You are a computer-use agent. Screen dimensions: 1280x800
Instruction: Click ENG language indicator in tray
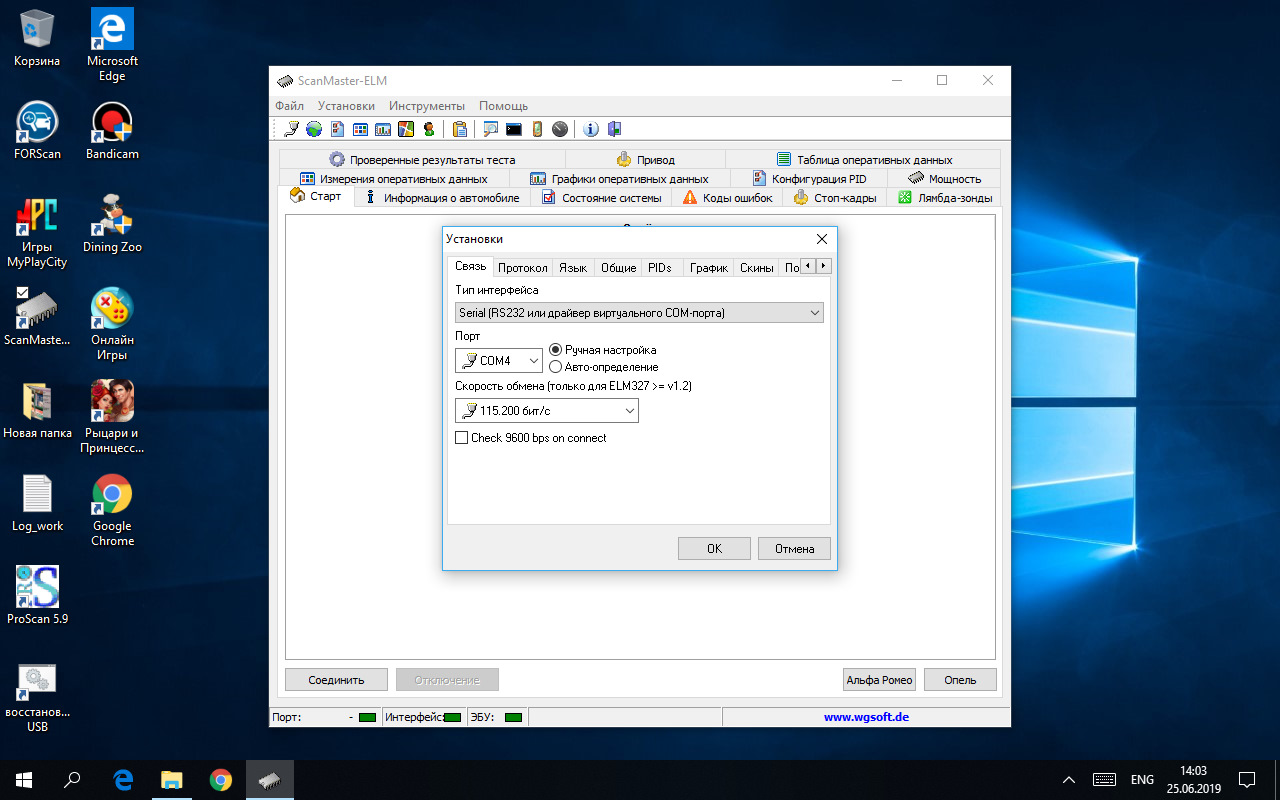[x=1142, y=780]
